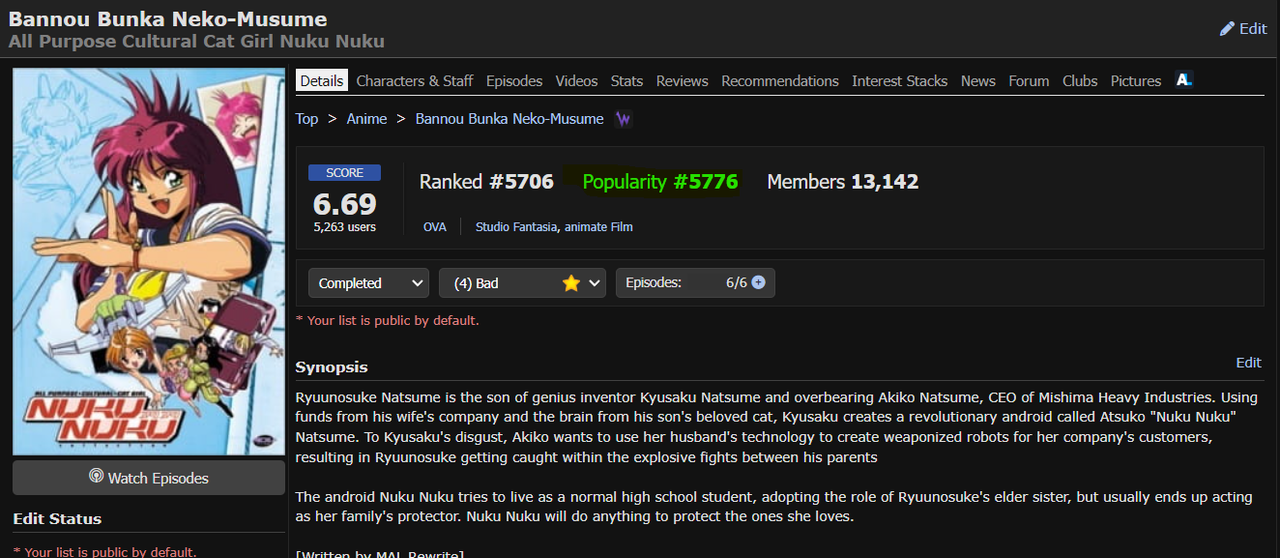Click the English title subtitle text
1280x558 pixels.
pyautogui.click(x=197, y=42)
